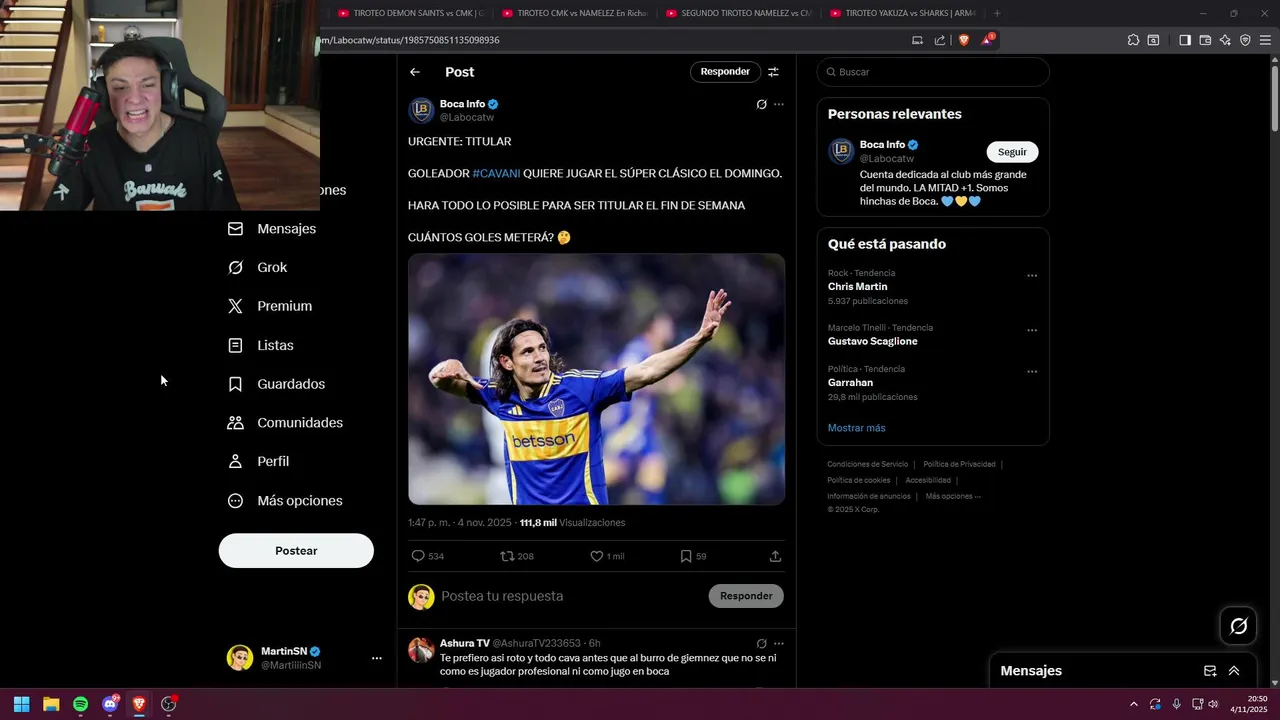The width and height of the screenshot is (1280, 720).
Task: Click the Boca Info avatar on the post
Action: point(421,110)
